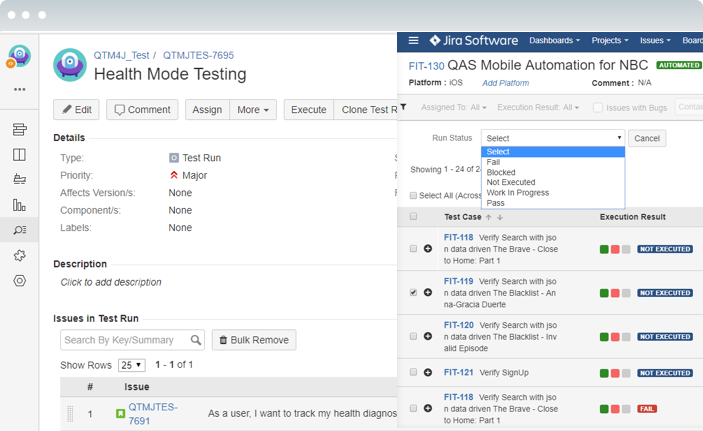Click the Test Run type icon

pyautogui.click(x=174, y=158)
